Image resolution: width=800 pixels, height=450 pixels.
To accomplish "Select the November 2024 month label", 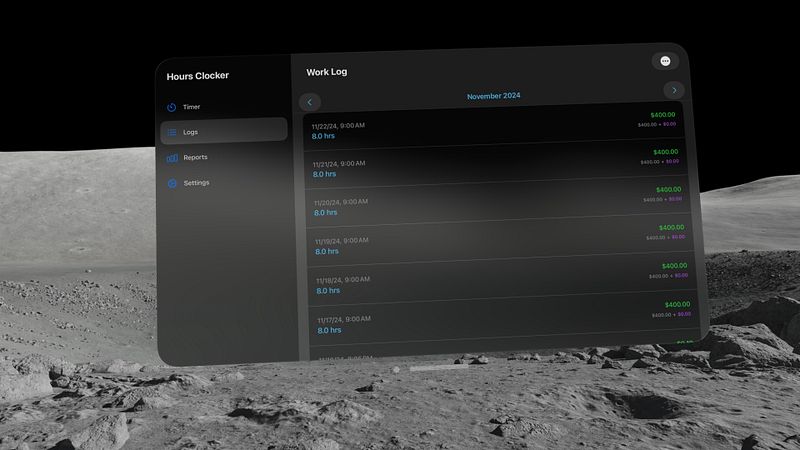I will click(493, 96).
